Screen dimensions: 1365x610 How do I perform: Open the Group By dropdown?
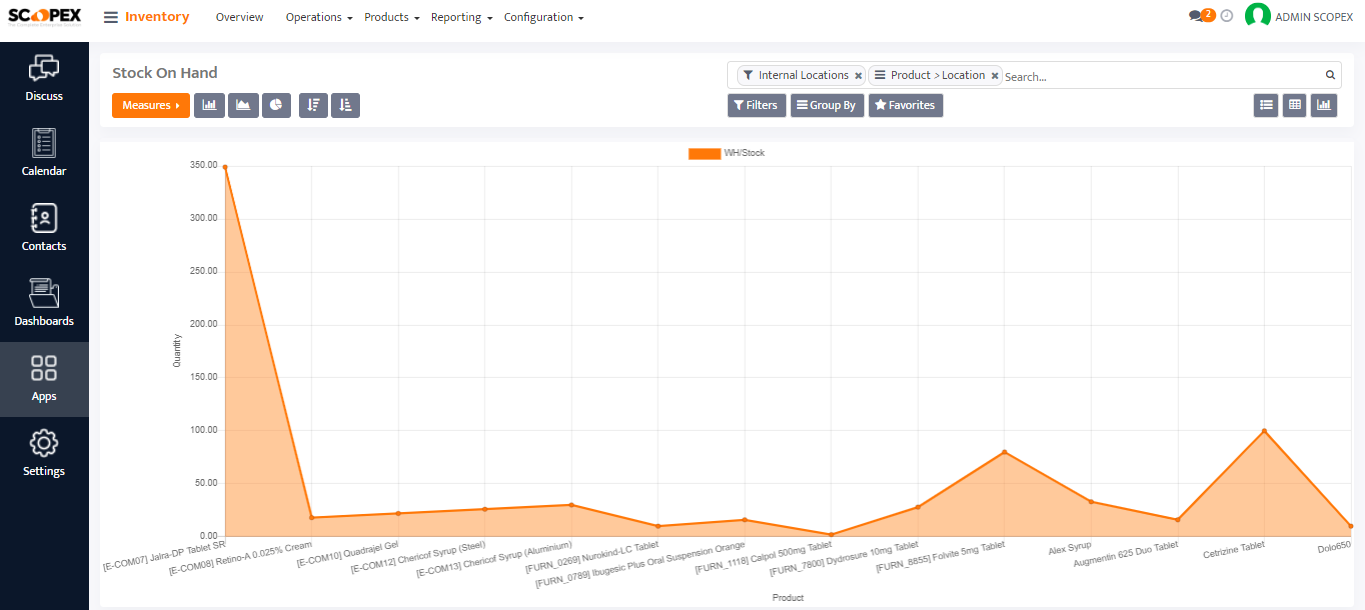827,105
